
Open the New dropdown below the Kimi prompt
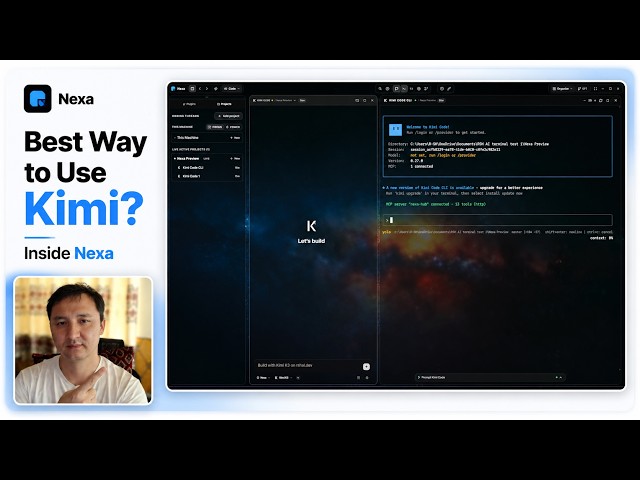point(263,378)
